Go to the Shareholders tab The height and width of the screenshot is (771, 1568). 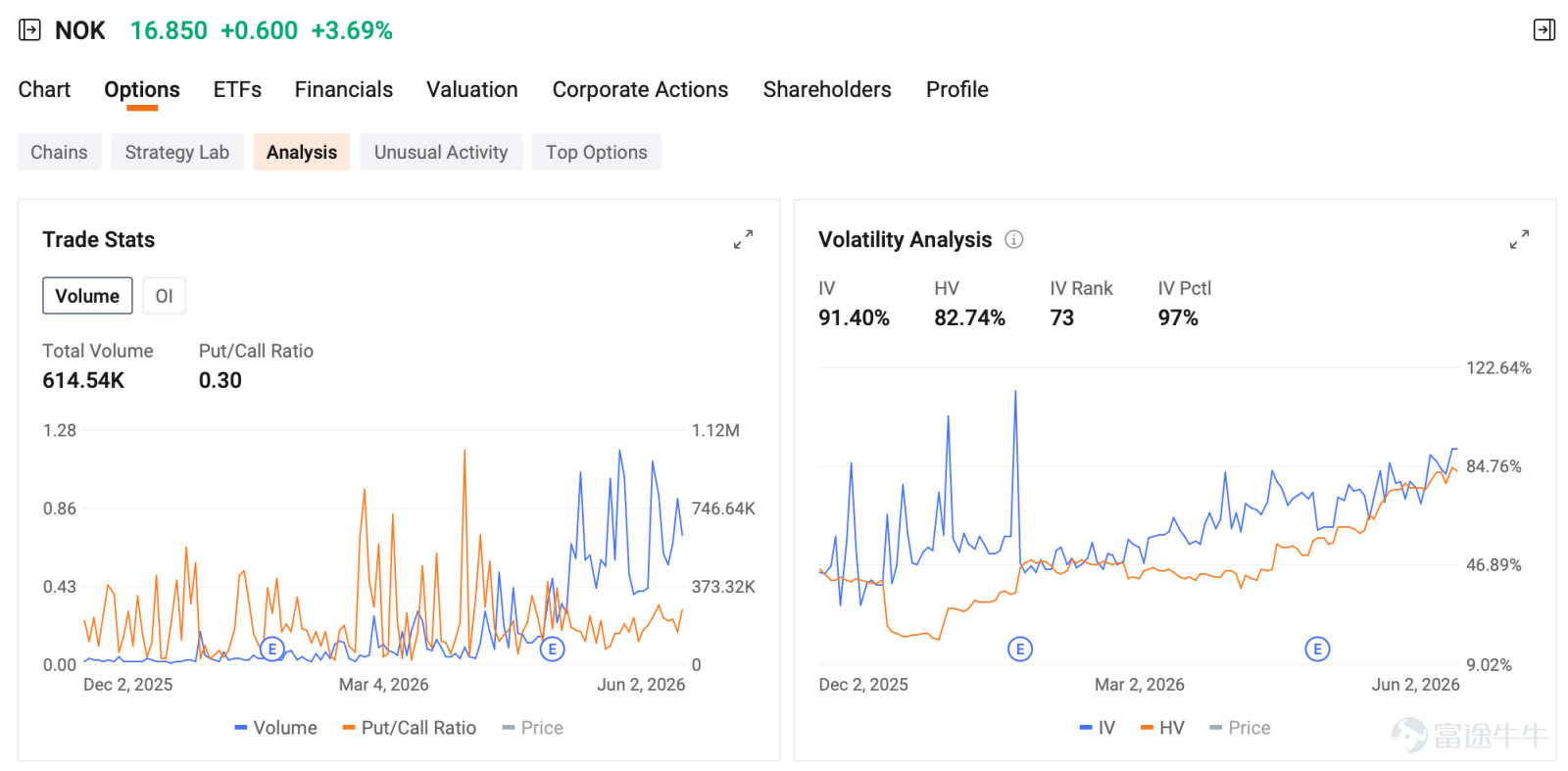pyautogui.click(x=827, y=89)
